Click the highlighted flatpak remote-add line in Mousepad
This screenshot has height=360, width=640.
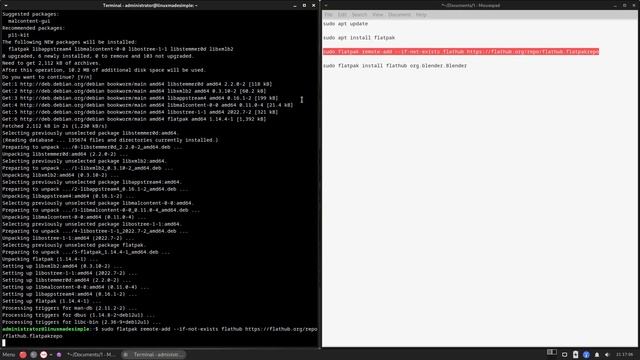coord(461,51)
